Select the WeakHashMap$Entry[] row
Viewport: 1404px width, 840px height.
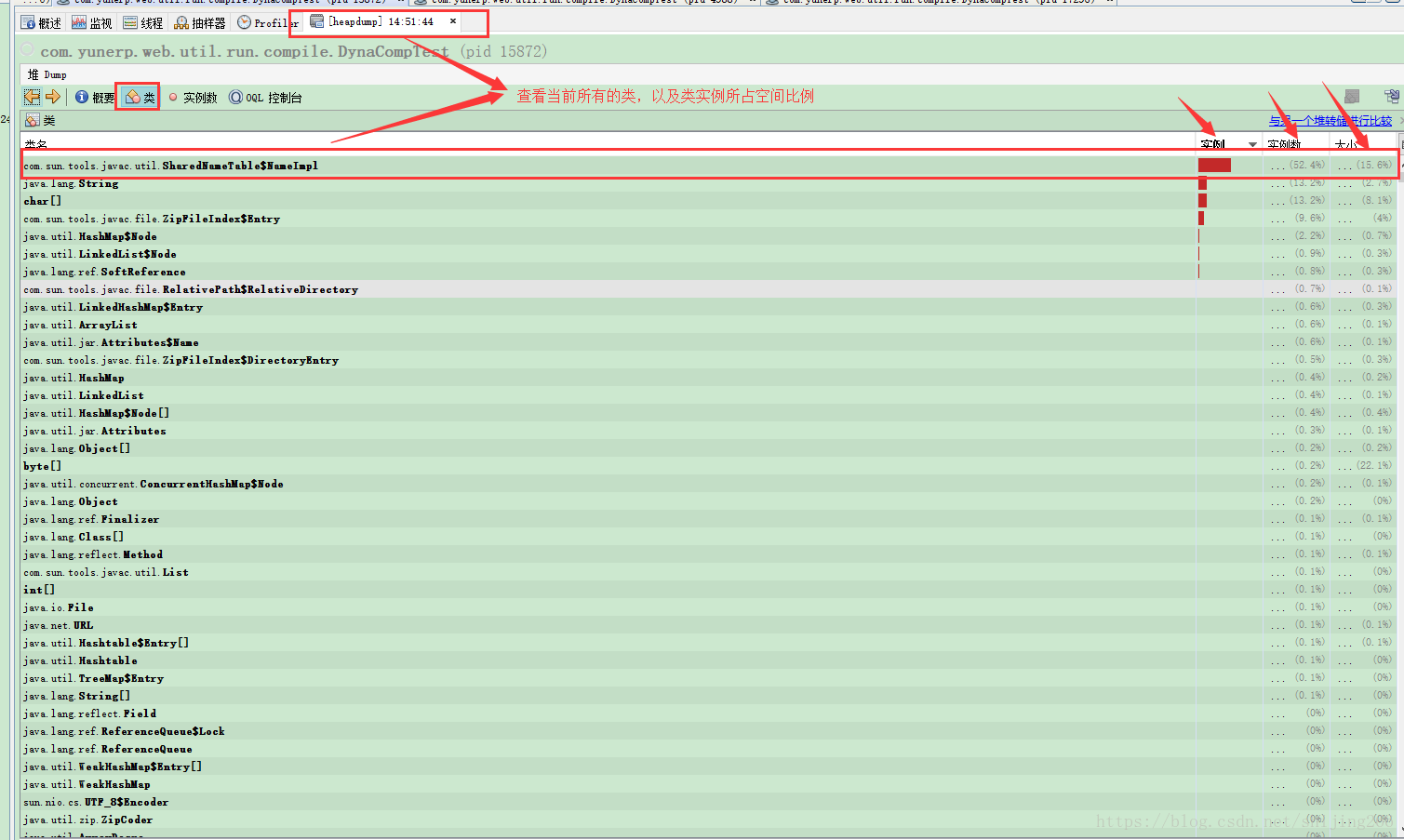(x=710, y=767)
